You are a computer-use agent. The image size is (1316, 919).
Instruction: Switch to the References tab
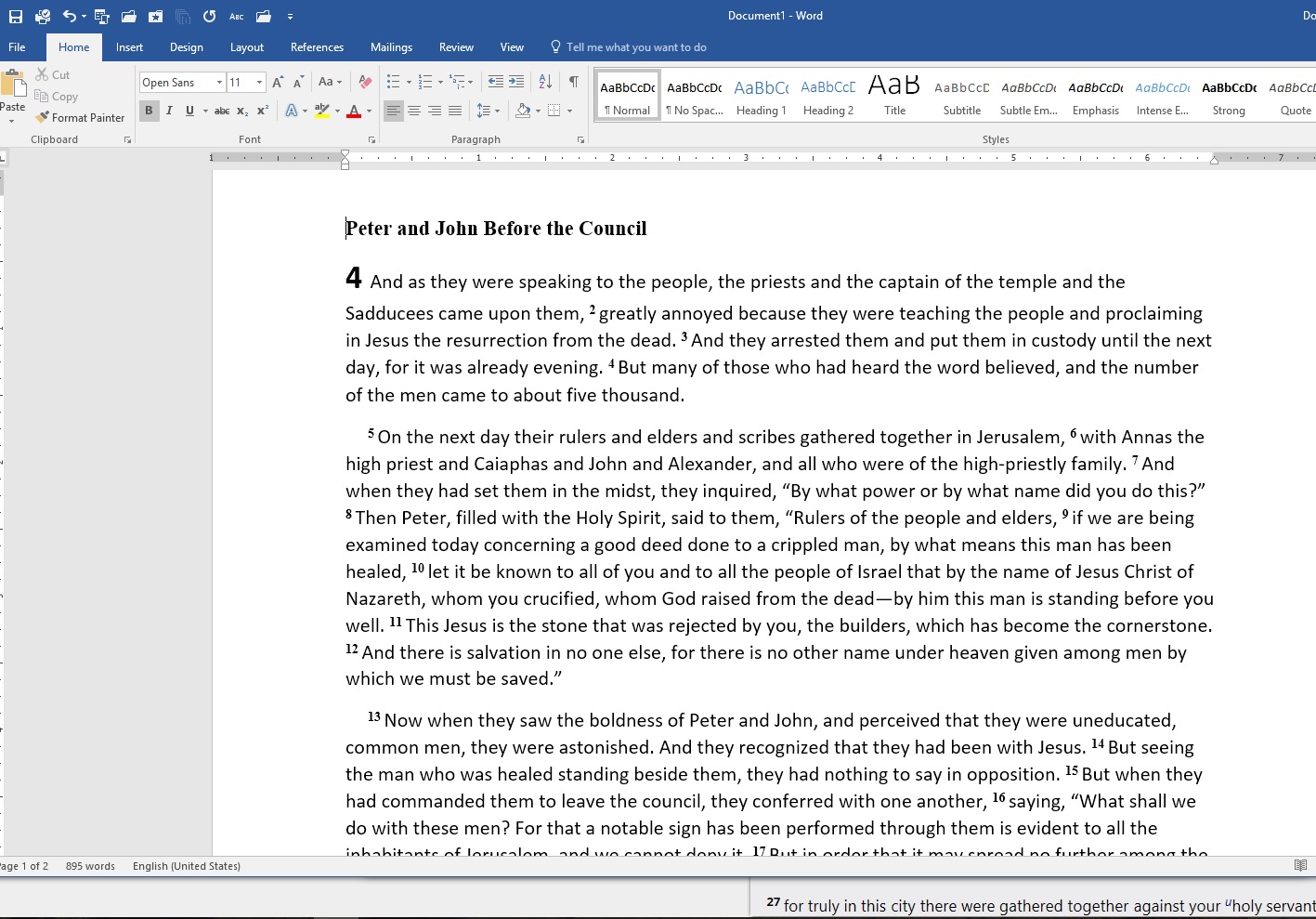pos(317,47)
